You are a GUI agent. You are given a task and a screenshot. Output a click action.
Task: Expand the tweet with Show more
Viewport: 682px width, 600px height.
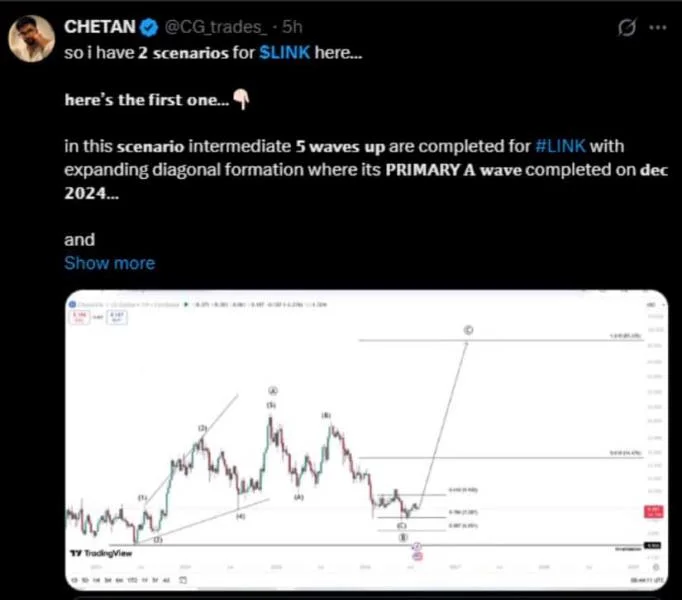click(x=110, y=263)
